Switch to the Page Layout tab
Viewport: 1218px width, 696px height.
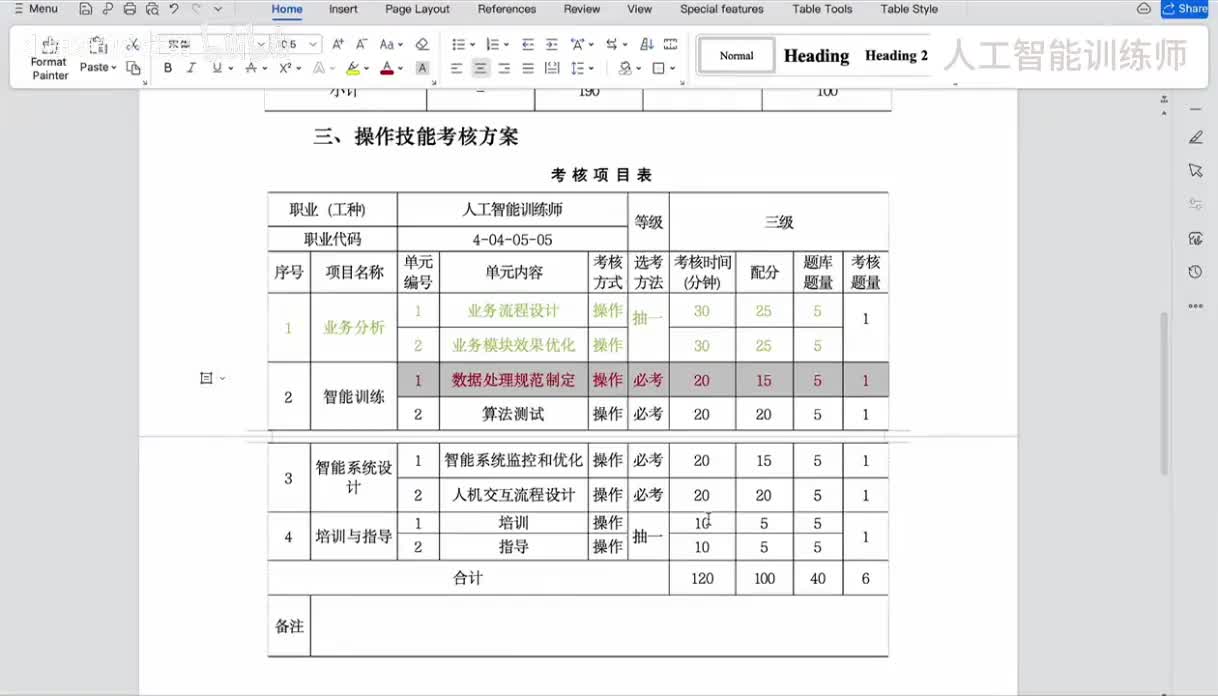[417, 9]
